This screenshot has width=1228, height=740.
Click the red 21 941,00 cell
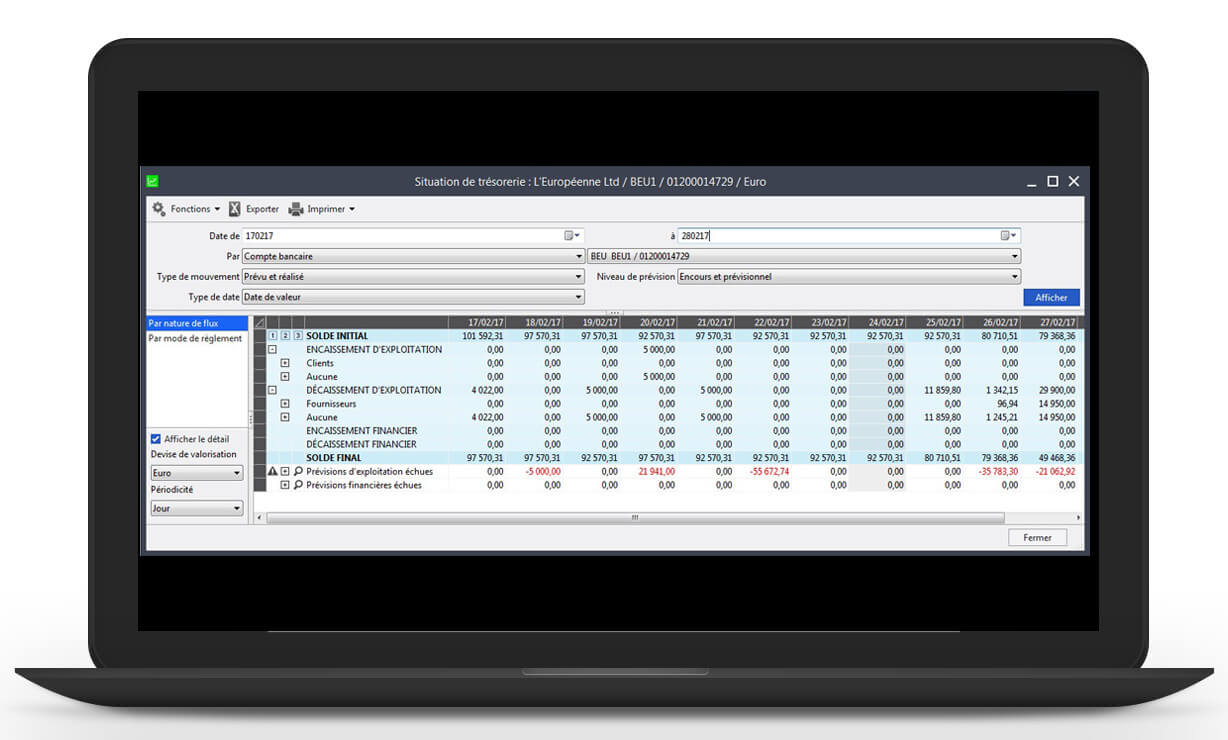656,471
